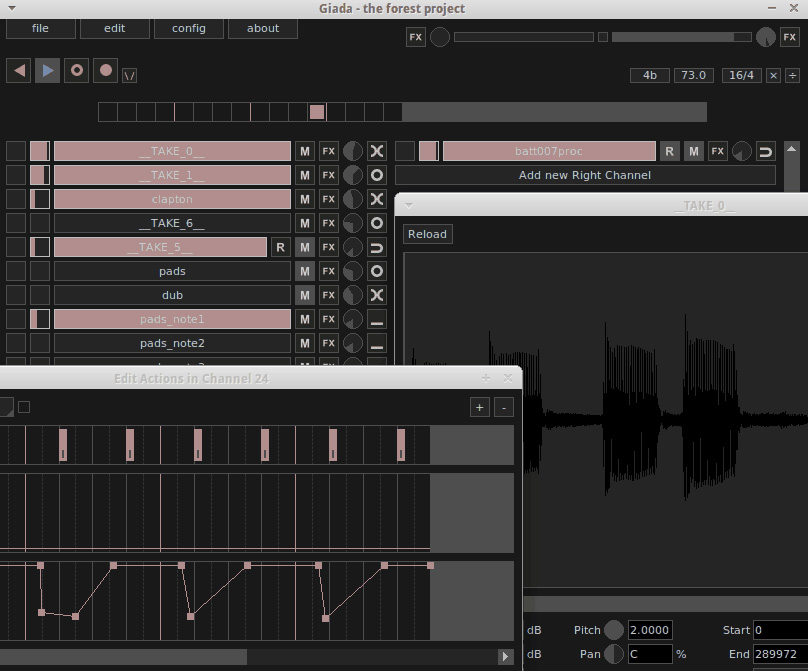Open master output FX at top right

coord(789,37)
